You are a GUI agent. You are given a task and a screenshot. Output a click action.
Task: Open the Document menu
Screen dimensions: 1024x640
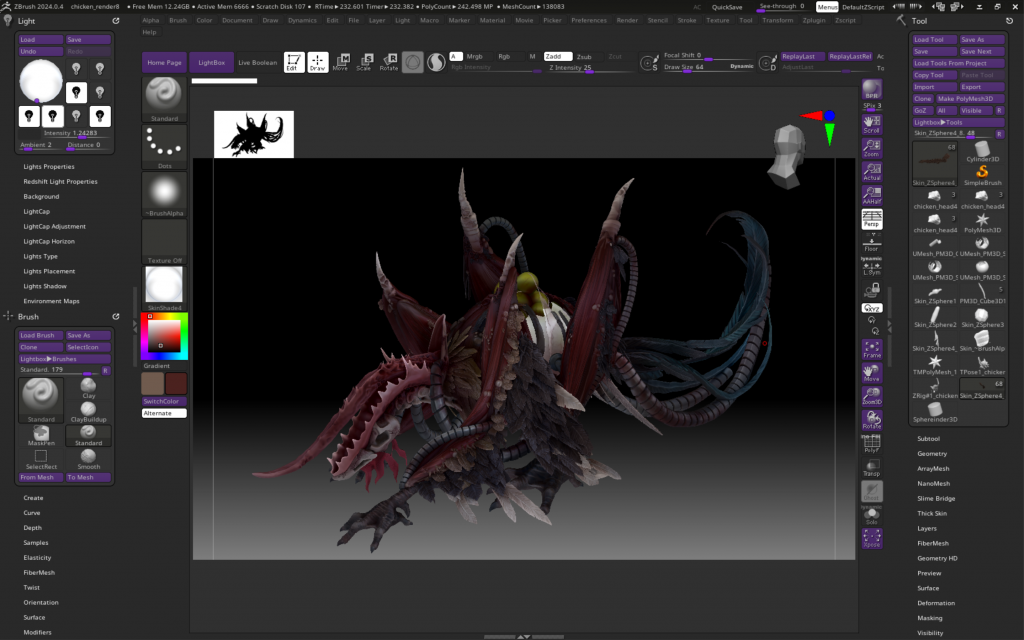tap(237, 20)
